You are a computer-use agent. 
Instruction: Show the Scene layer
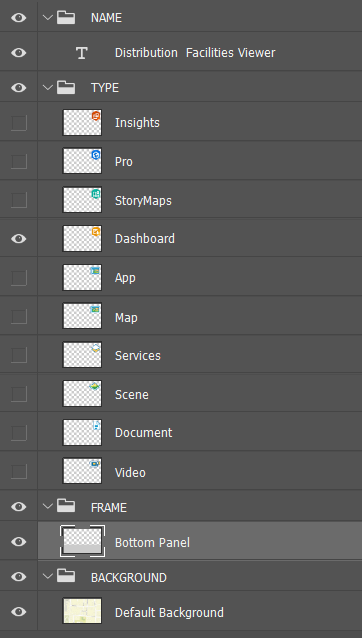click(x=19, y=394)
